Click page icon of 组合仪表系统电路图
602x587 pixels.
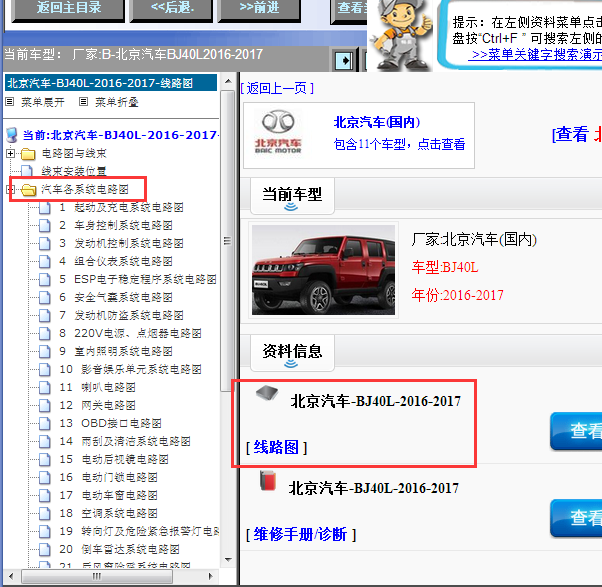(45, 261)
